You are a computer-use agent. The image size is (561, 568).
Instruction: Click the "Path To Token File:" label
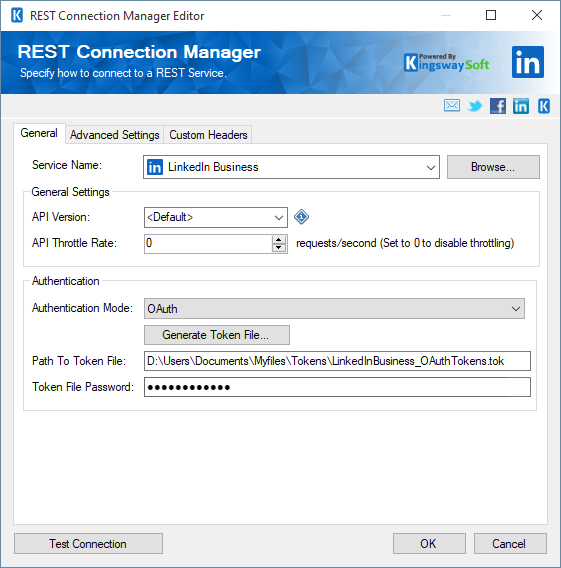click(x=79, y=361)
